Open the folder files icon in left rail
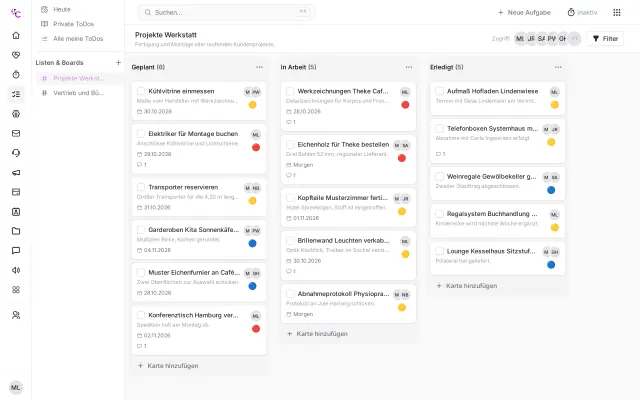The width and height of the screenshot is (640, 400). click(16, 231)
